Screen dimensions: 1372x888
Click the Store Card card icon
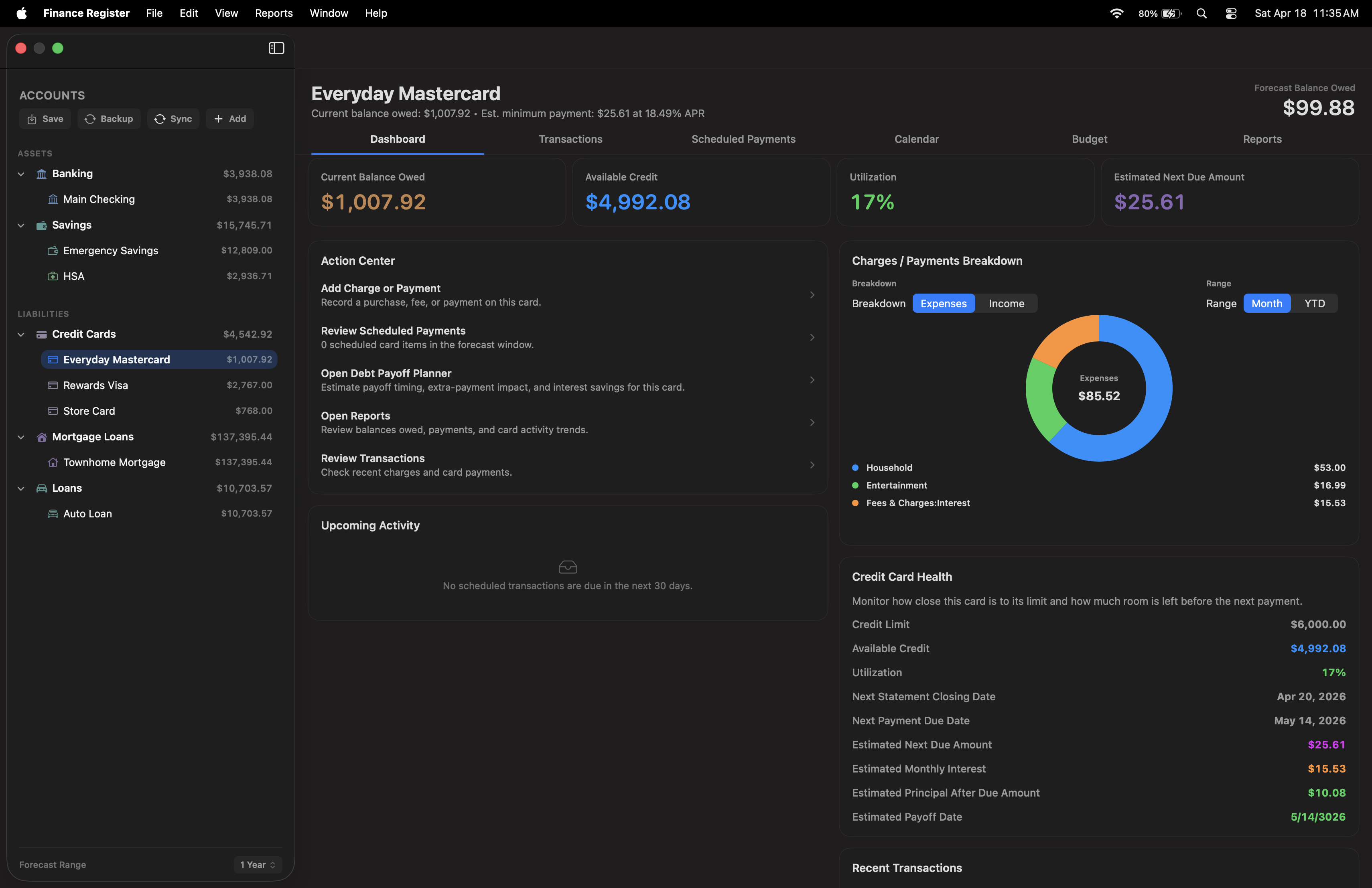[x=53, y=411]
